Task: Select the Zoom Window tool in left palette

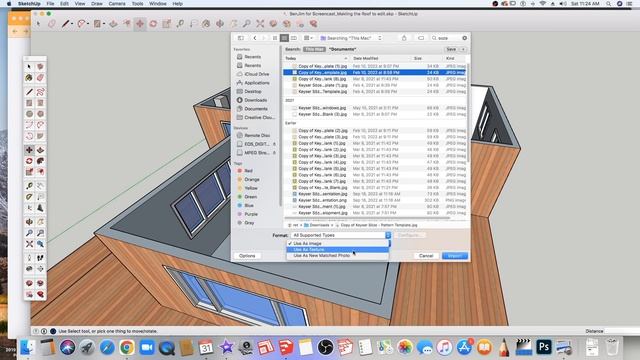Action: [40, 233]
